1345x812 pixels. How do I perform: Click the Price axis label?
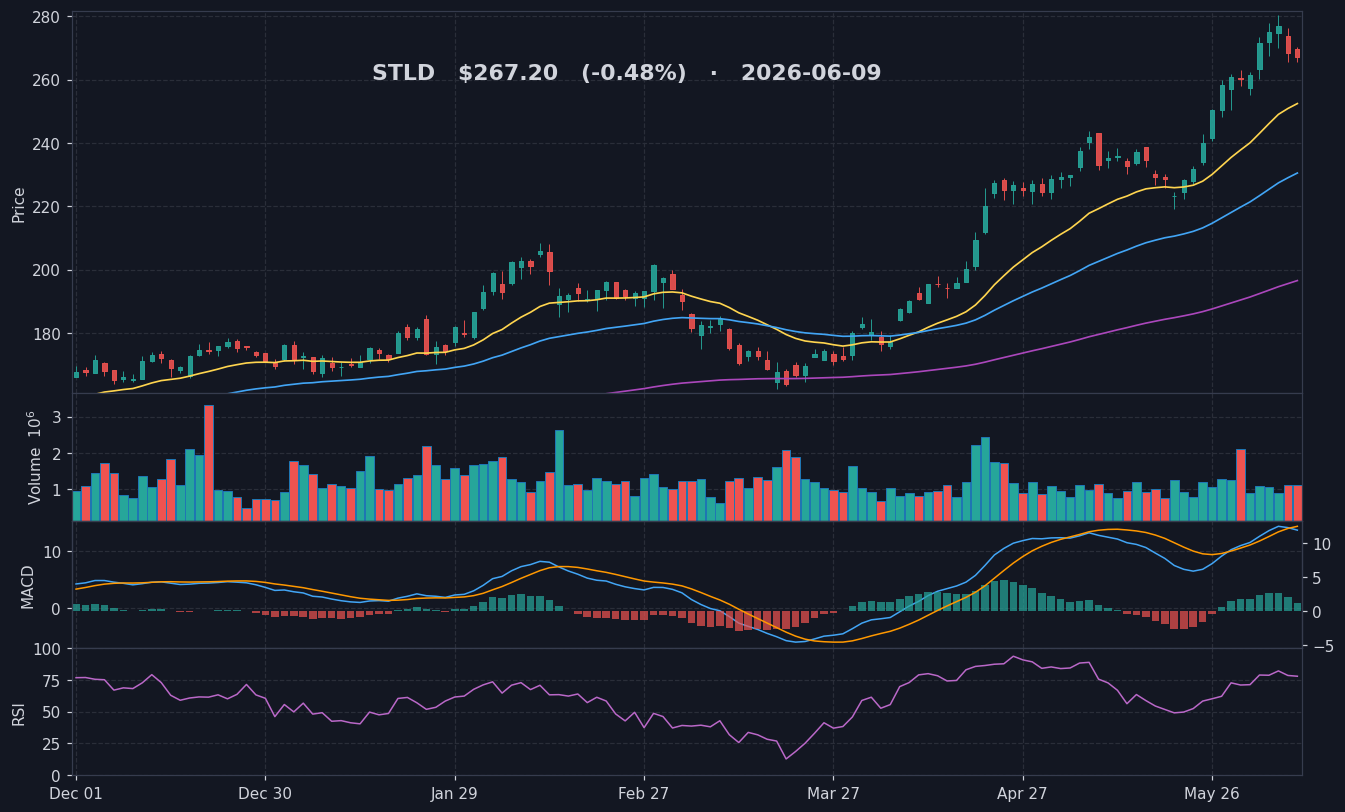point(19,204)
